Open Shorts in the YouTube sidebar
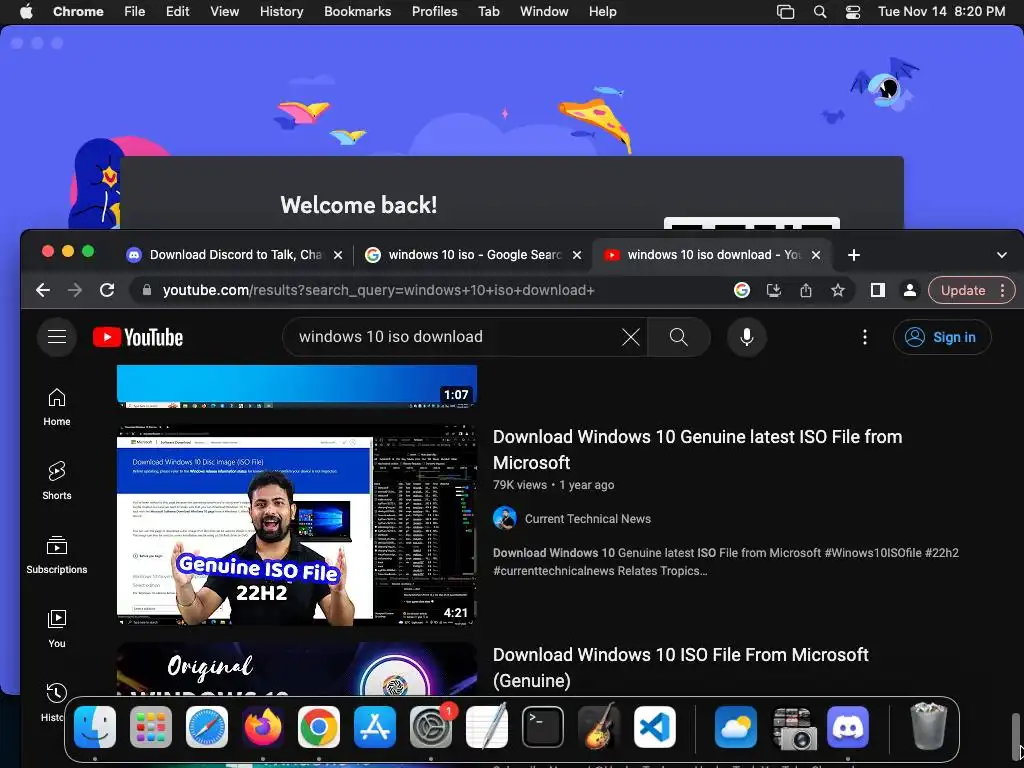Image resolution: width=1024 pixels, height=768 pixels. click(x=57, y=481)
